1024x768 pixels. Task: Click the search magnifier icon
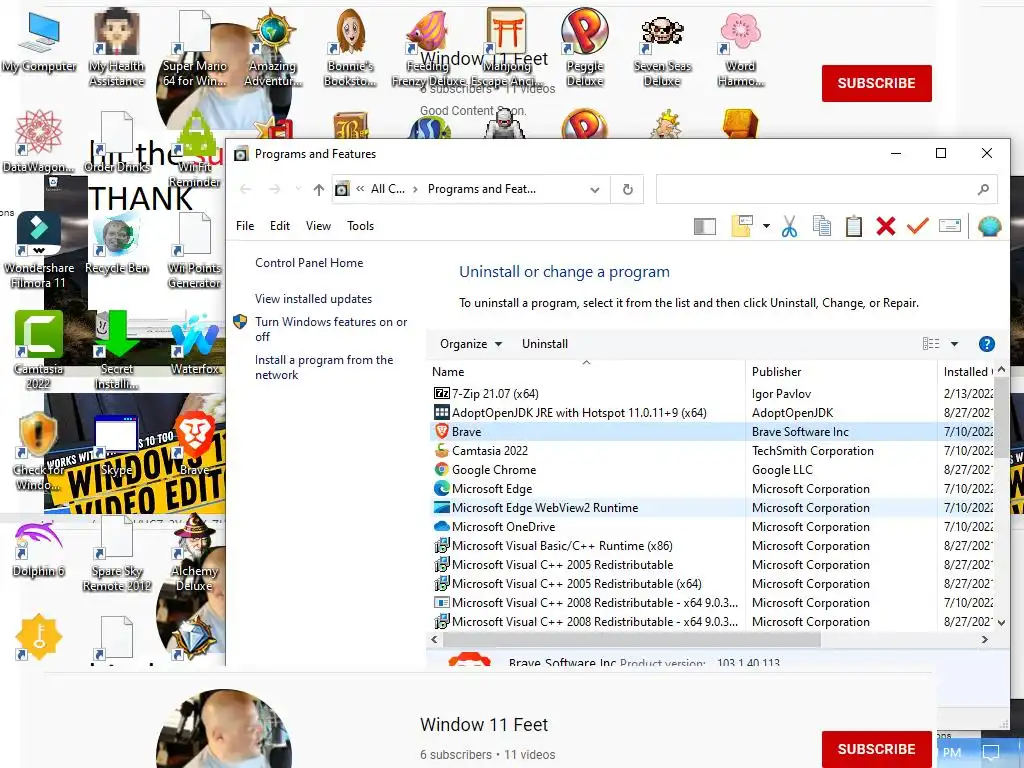point(983,189)
